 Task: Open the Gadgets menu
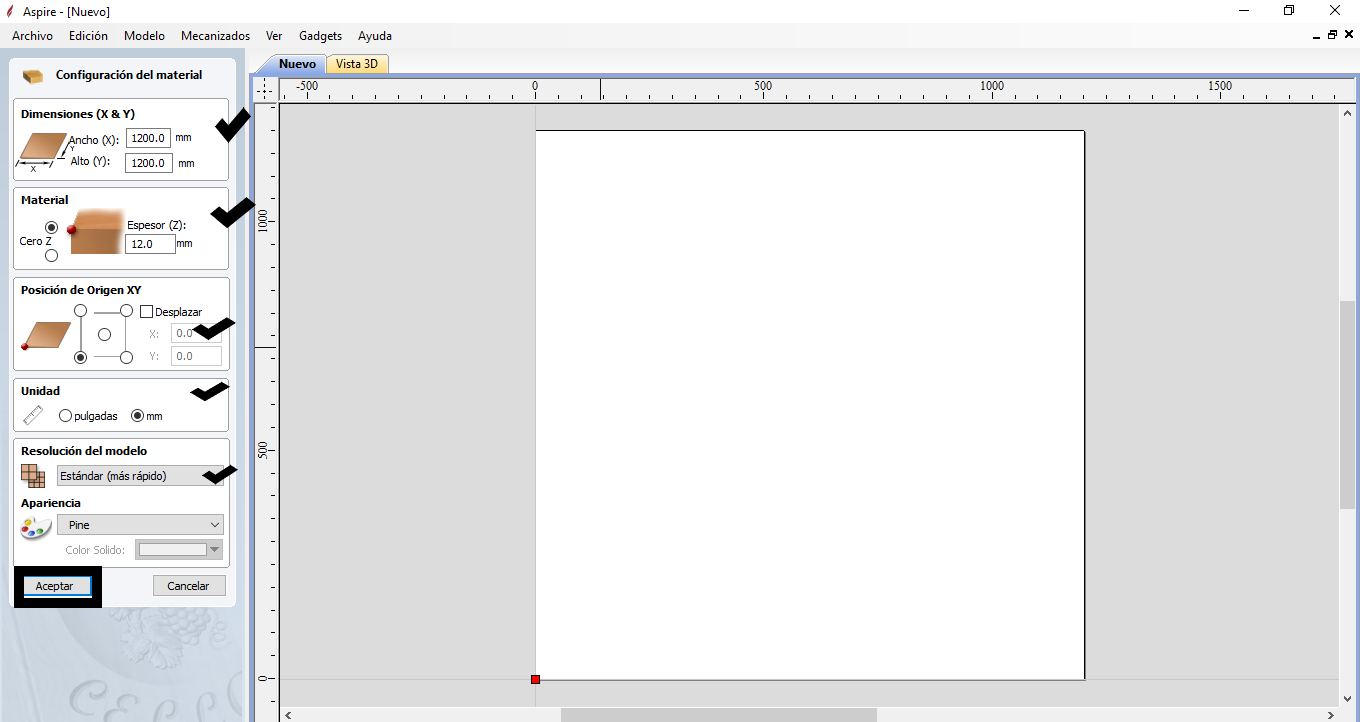320,36
